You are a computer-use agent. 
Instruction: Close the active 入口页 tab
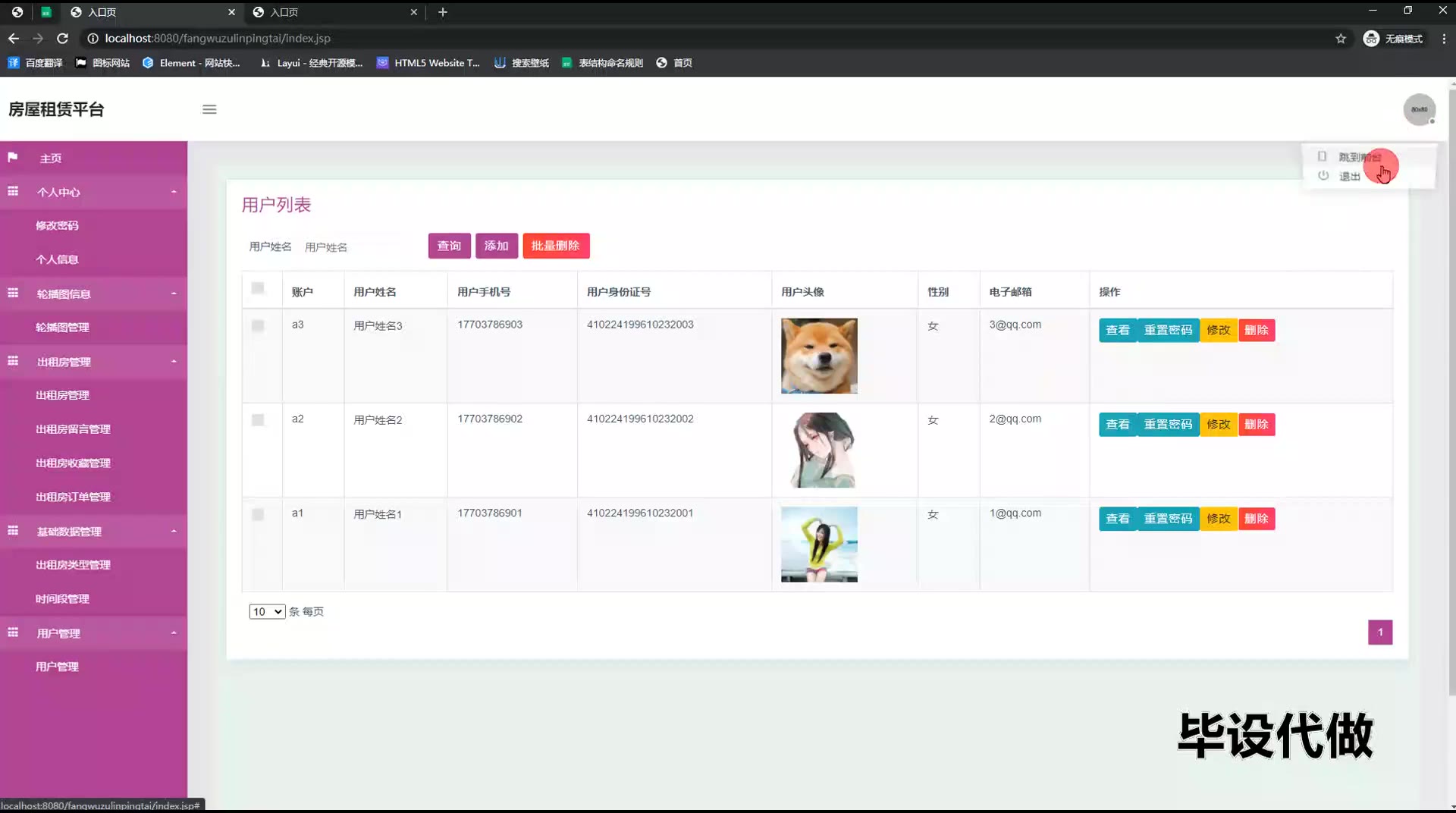231,12
